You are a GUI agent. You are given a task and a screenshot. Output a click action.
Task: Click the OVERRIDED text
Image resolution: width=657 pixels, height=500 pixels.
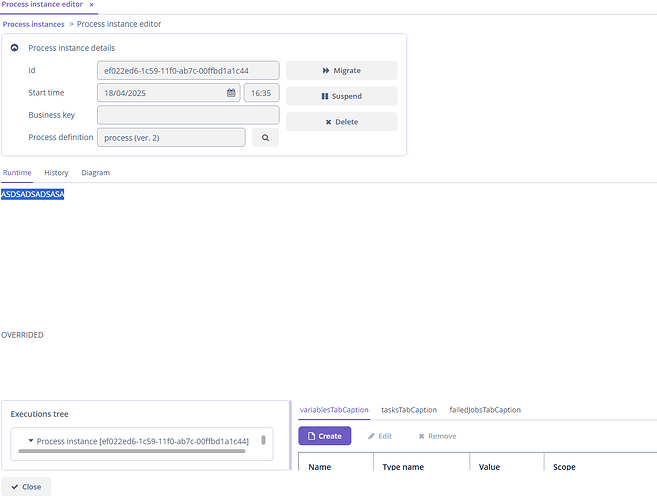point(22,335)
